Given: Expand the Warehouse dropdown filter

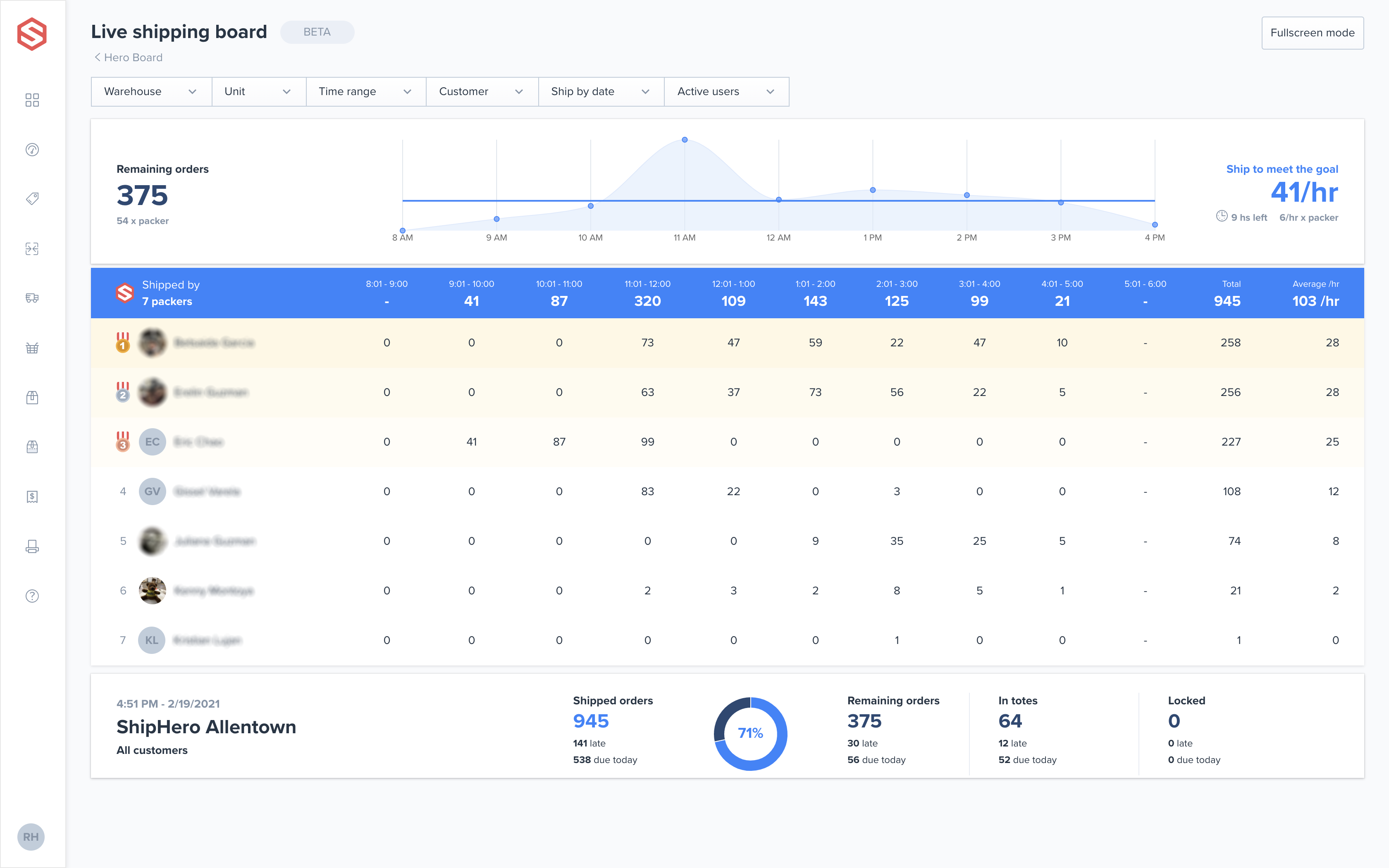Looking at the screenshot, I should click(x=148, y=91).
